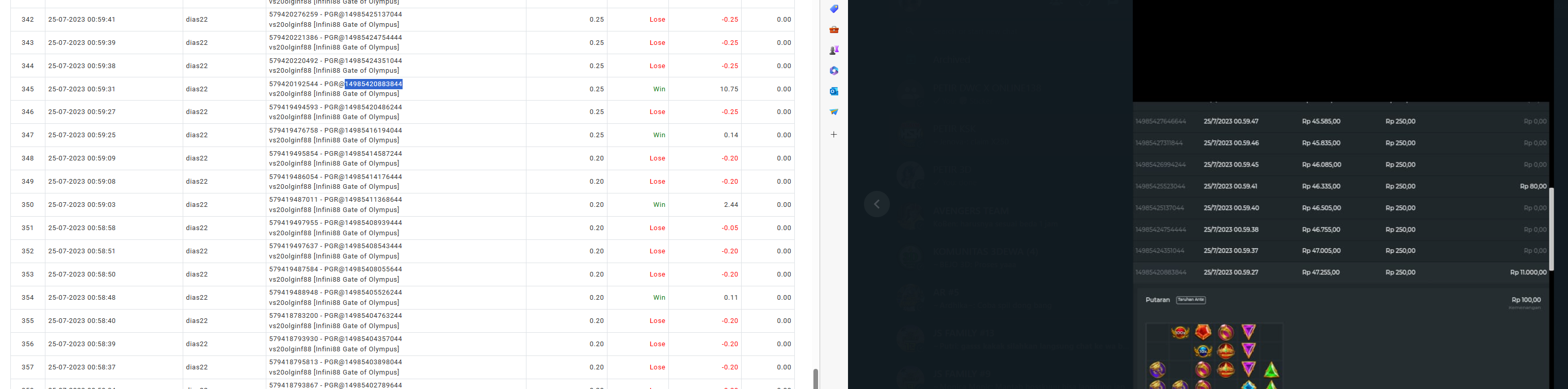
Task: Open the red Tools toolbox sidebar icon
Action: 834,29
